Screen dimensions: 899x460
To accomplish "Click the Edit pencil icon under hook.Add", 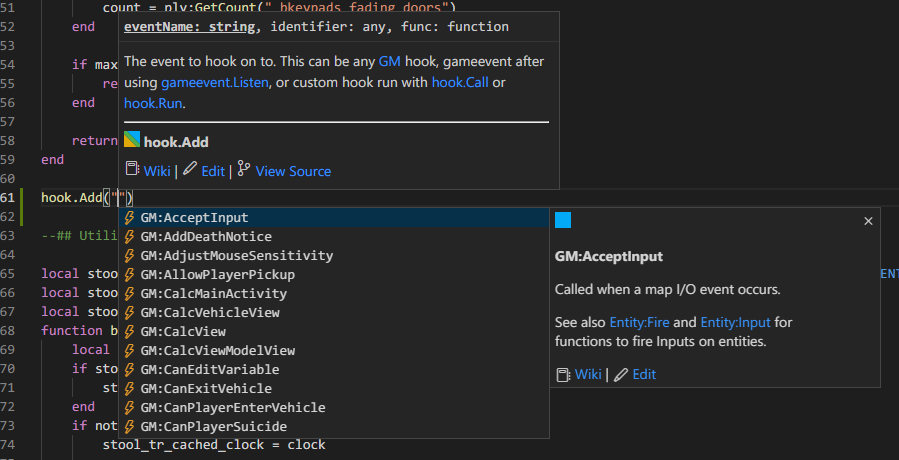I will click(x=189, y=170).
